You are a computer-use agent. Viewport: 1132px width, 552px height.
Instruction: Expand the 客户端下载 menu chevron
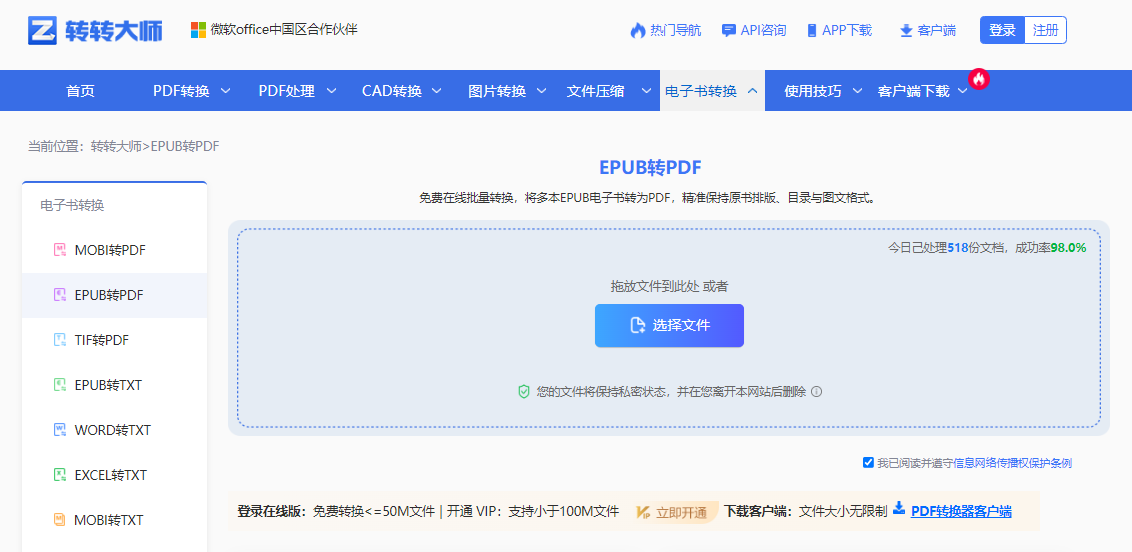tap(962, 91)
